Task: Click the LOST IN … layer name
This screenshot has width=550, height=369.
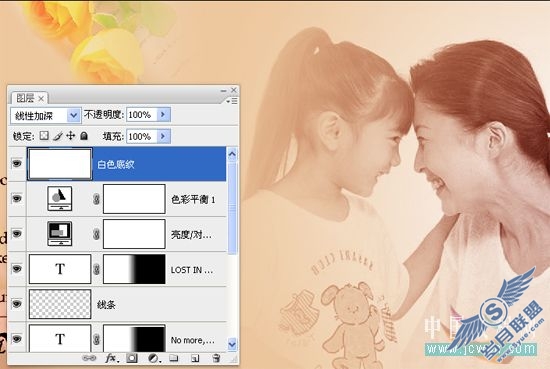Action: pos(192,270)
